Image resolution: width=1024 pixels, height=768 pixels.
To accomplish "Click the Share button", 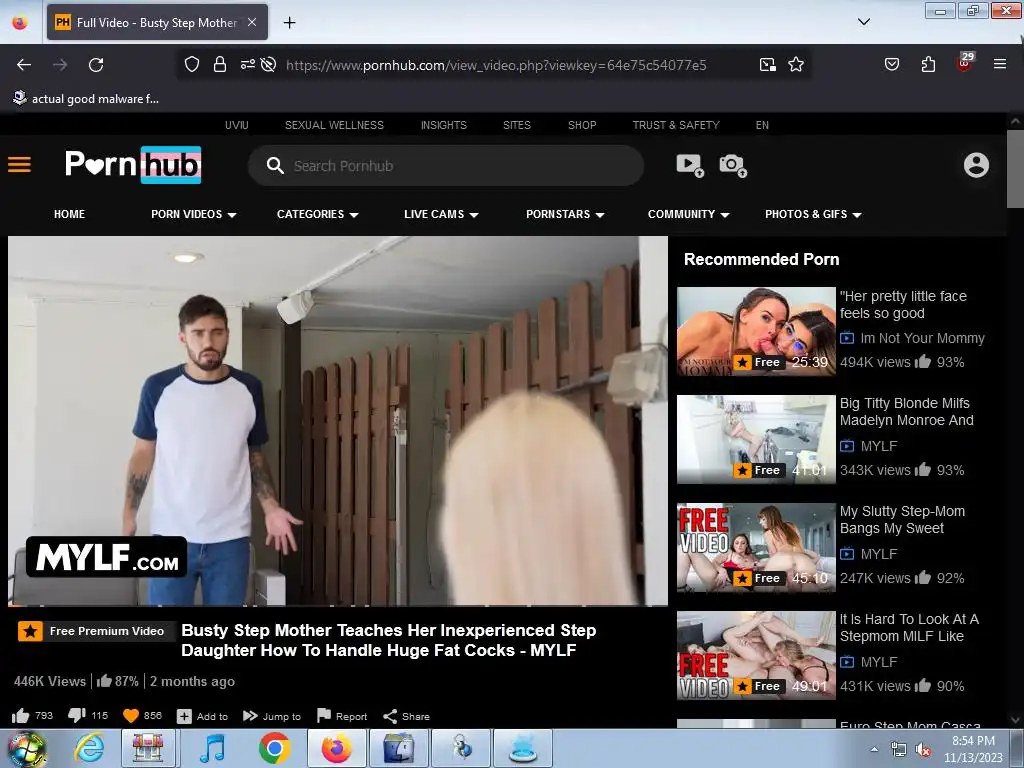I will coord(406,716).
